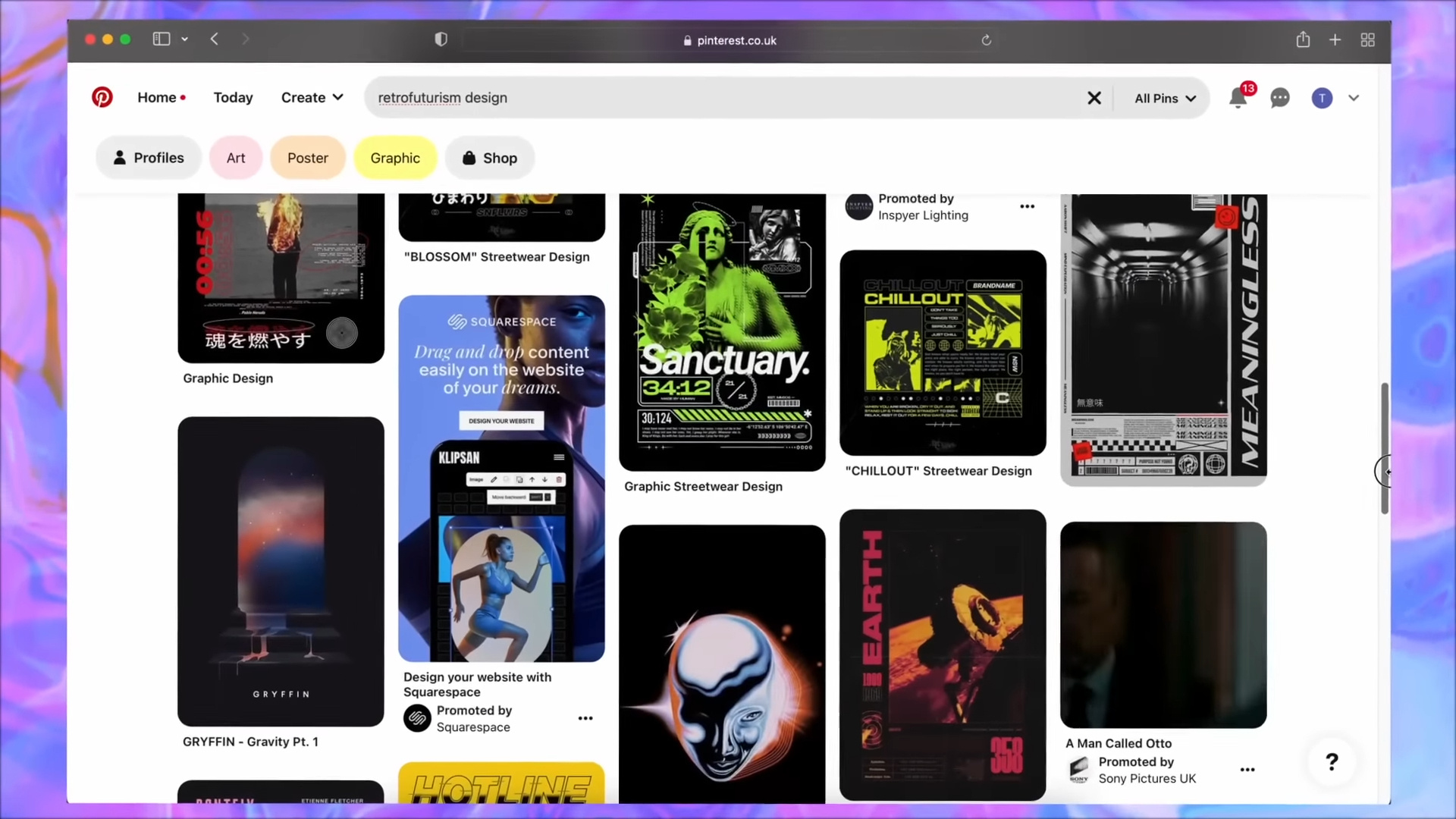The width and height of the screenshot is (1456, 819).
Task: Open the Today tab
Action: pyautogui.click(x=233, y=98)
